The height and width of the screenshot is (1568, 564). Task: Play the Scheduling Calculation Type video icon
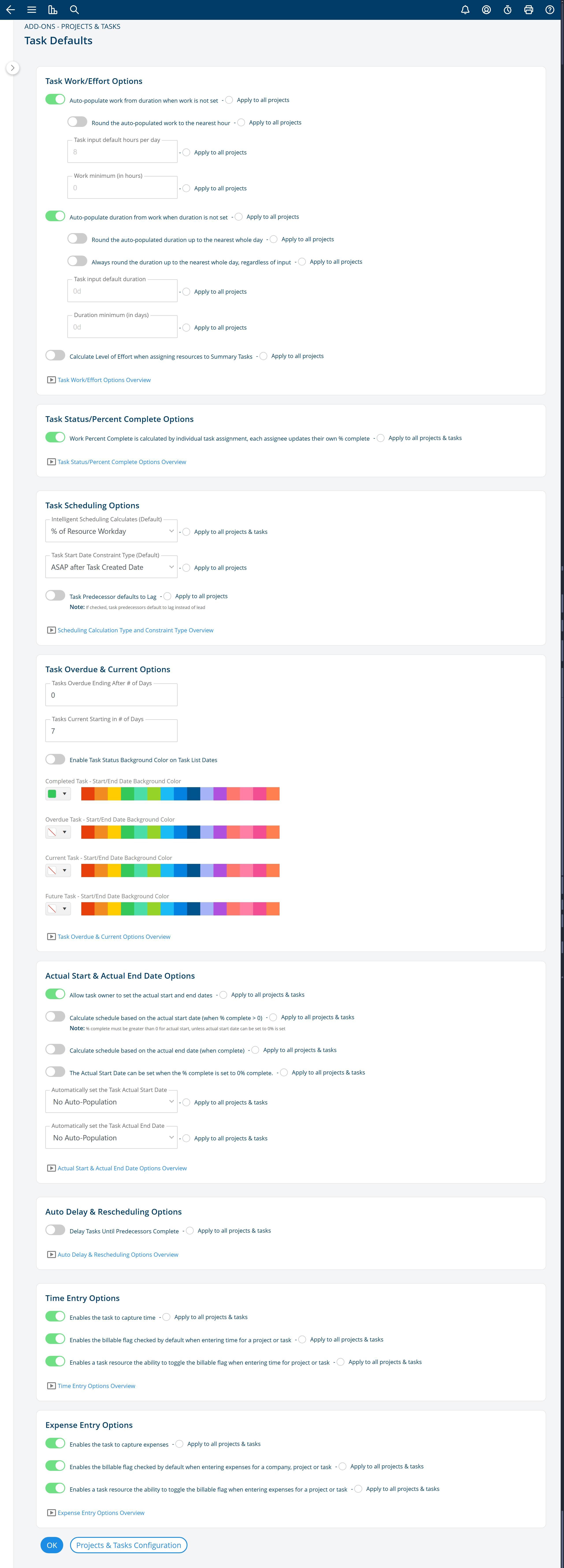52,630
